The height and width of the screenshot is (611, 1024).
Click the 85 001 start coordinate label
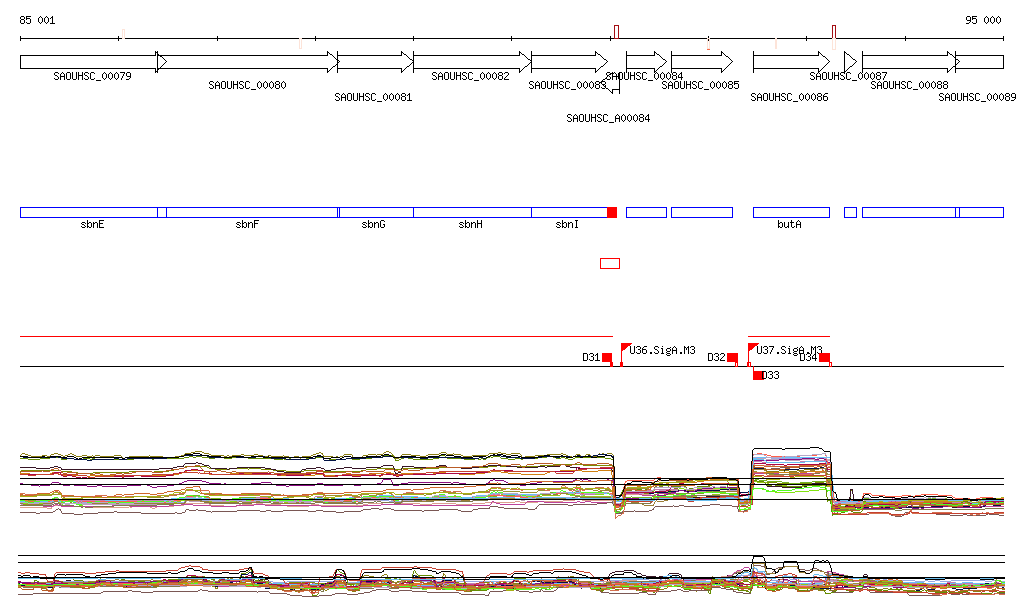tap(37, 20)
